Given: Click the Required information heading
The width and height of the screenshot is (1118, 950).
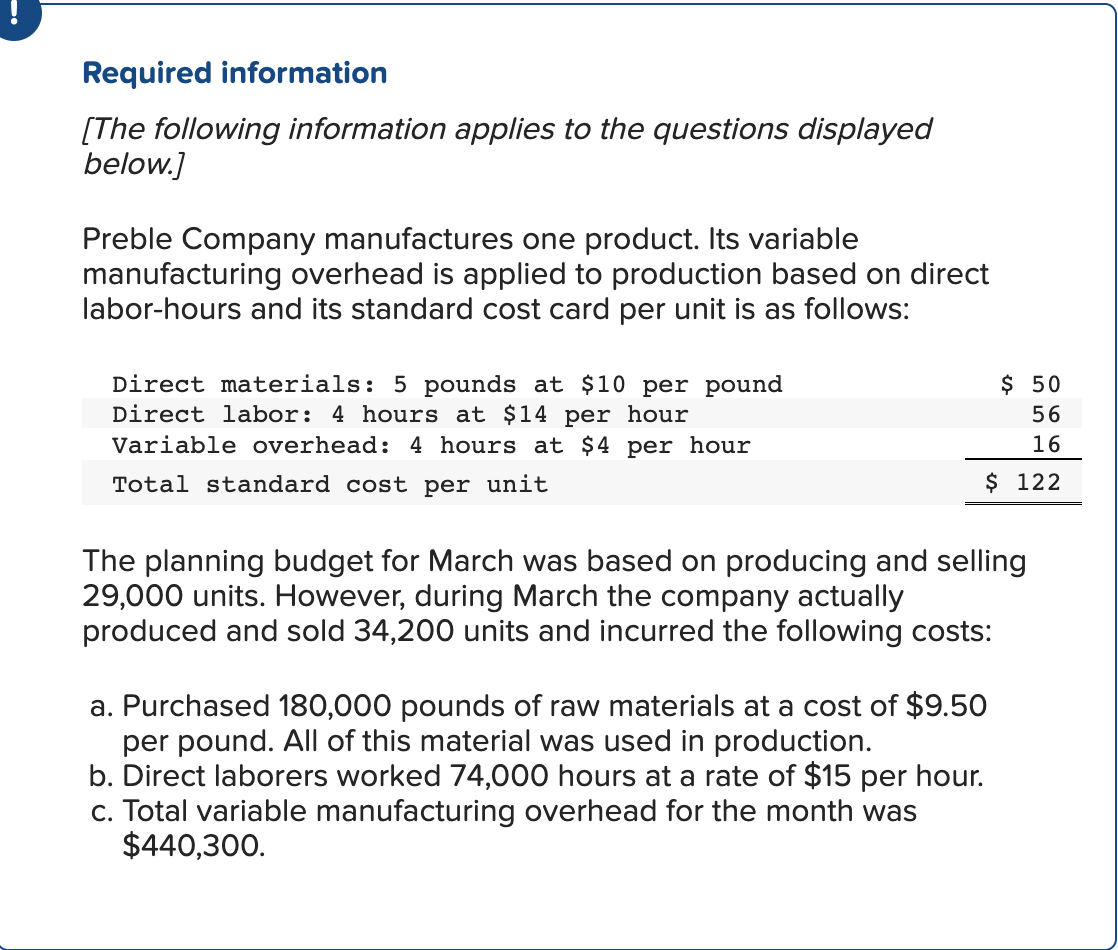Looking at the screenshot, I should click(x=235, y=73).
